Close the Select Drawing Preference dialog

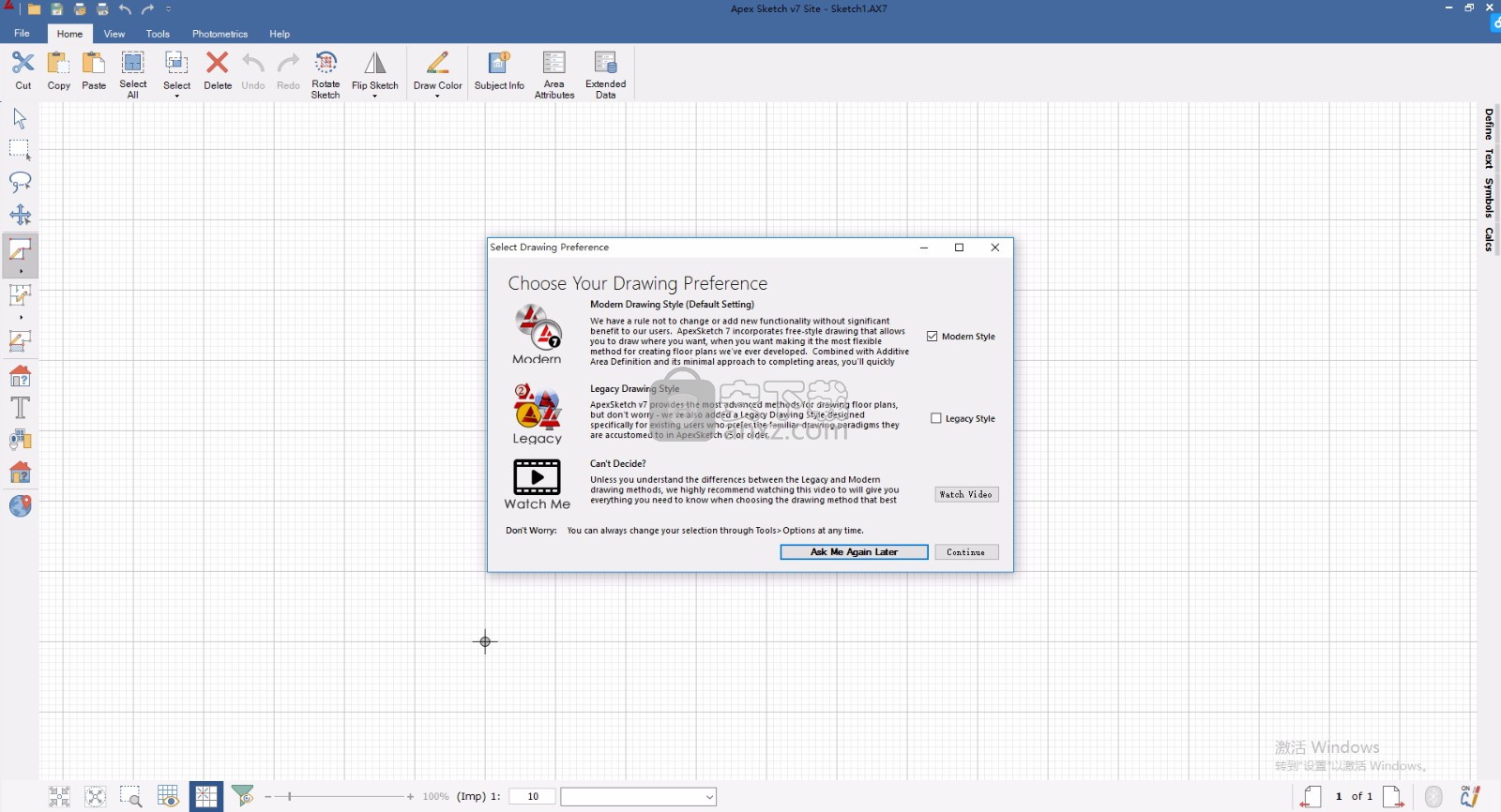[995, 248]
